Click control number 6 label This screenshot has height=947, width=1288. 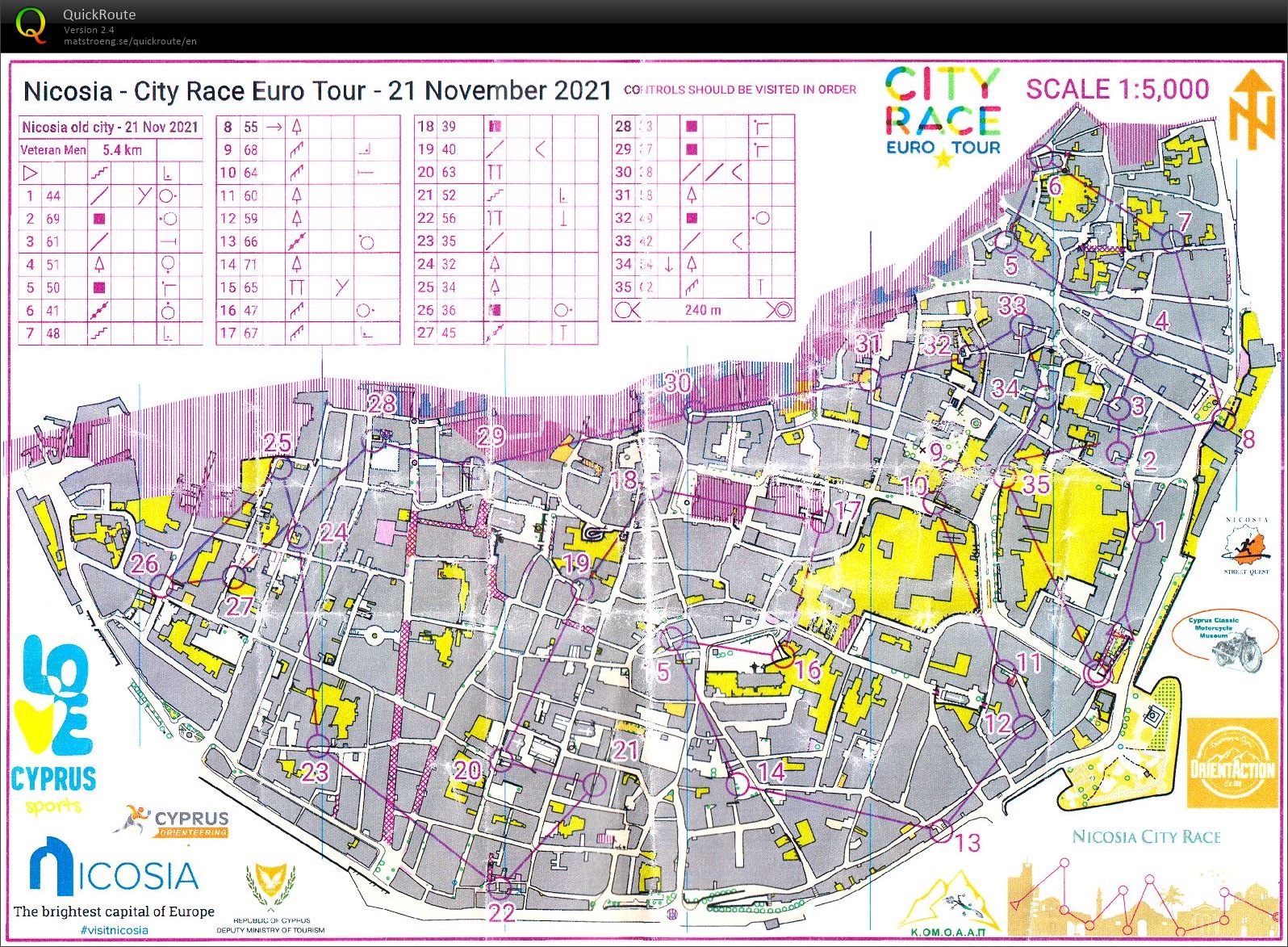point(1055,186)
